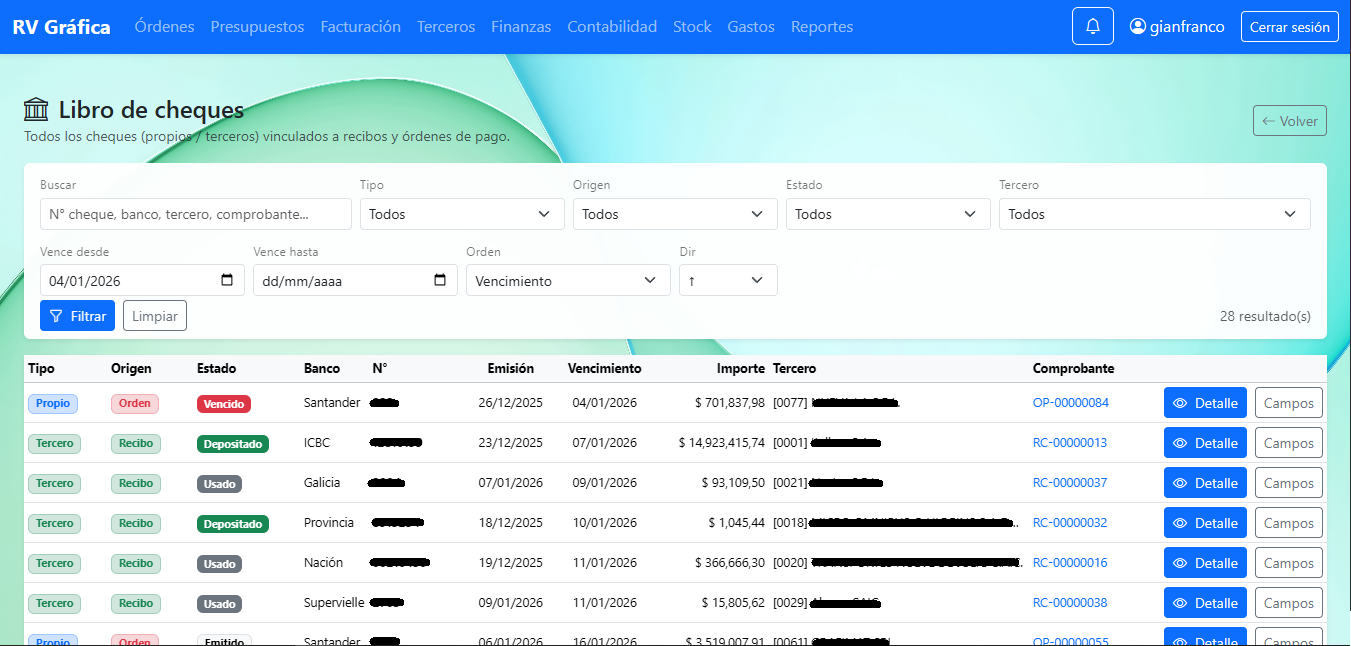
Task: Open the Reportes menu
Action: [x=822, y=27]
